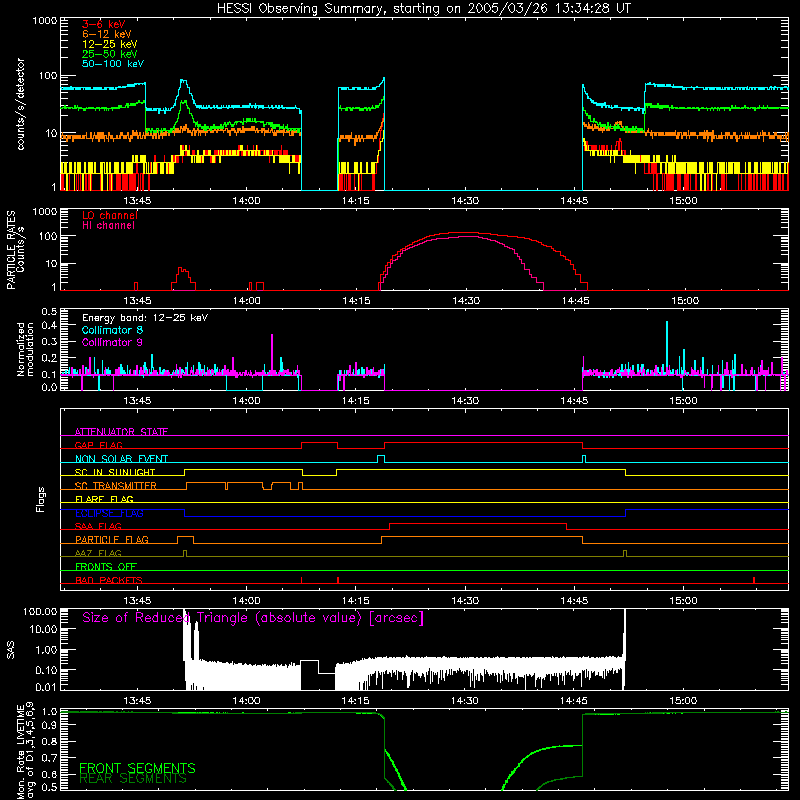800x800 pixels.
Task: Click the Normalized modulation axis label
Action: [x=25, y=349]
